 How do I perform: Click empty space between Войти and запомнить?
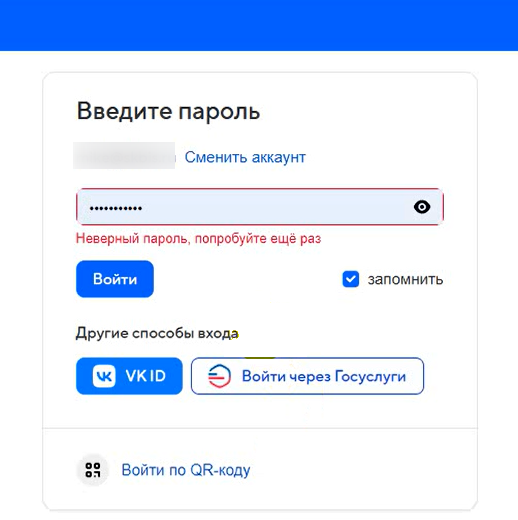tap(247, 279)
